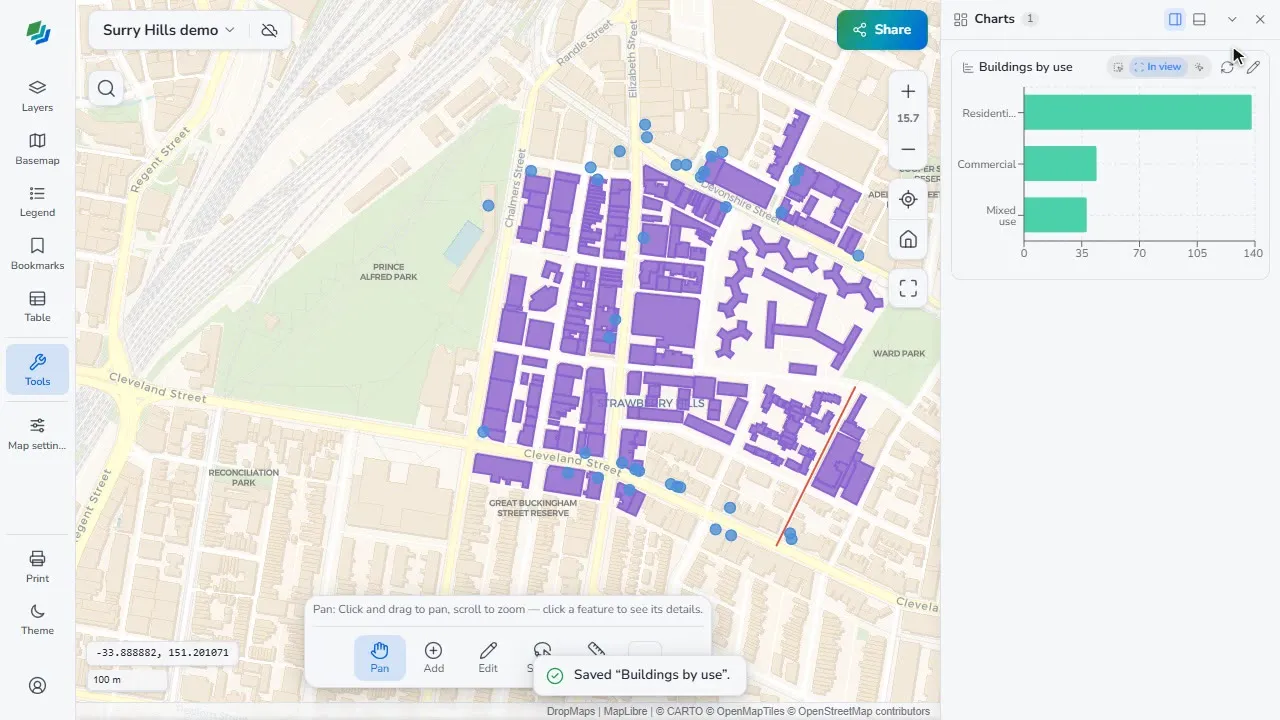The image size is (1280, 720).
Task: Click the Mixed use bar in chart
Action: click(x=1055, y=215)
